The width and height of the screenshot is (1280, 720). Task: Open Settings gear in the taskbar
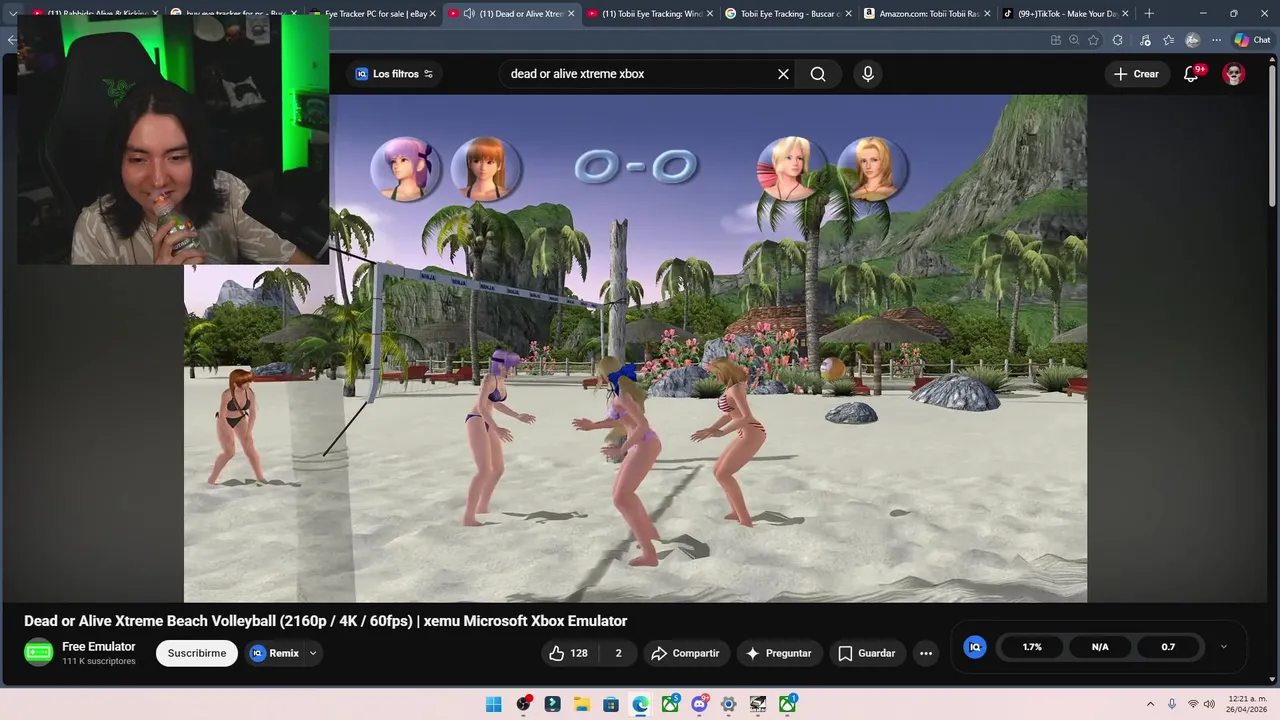pyautogui.click(x=729, y=704)
